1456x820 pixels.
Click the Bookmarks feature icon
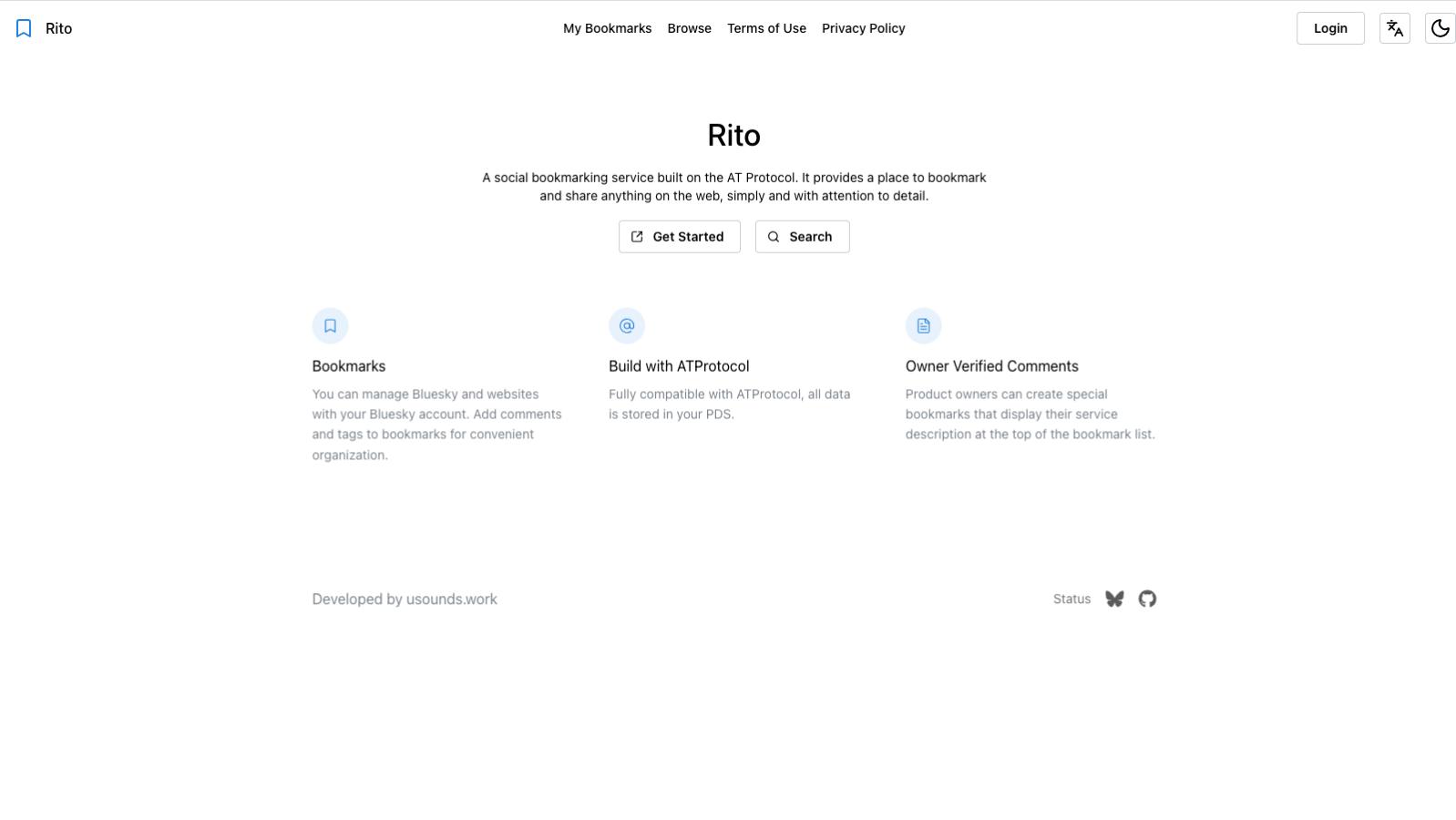point(330,325)
